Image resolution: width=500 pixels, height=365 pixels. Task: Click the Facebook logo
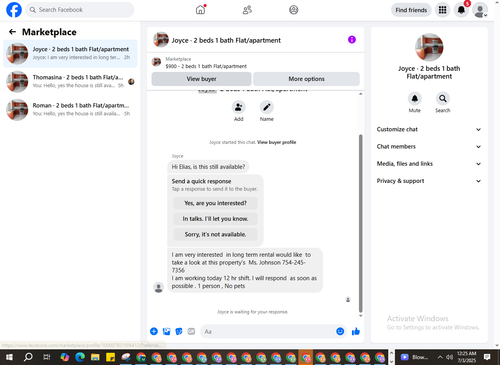pos(14,10)
